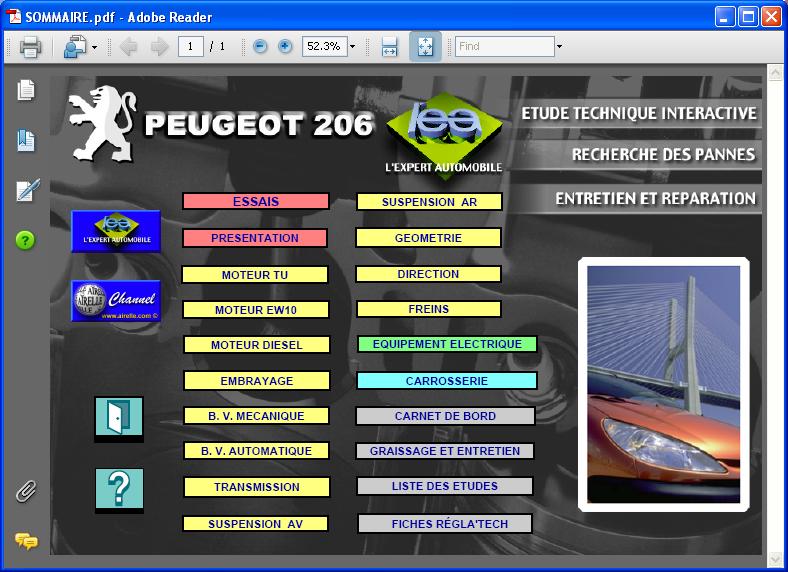Open the Comments panel icon
Viewport: 788px width, 572px height.
pyautogui.click(x=26, y=541)
